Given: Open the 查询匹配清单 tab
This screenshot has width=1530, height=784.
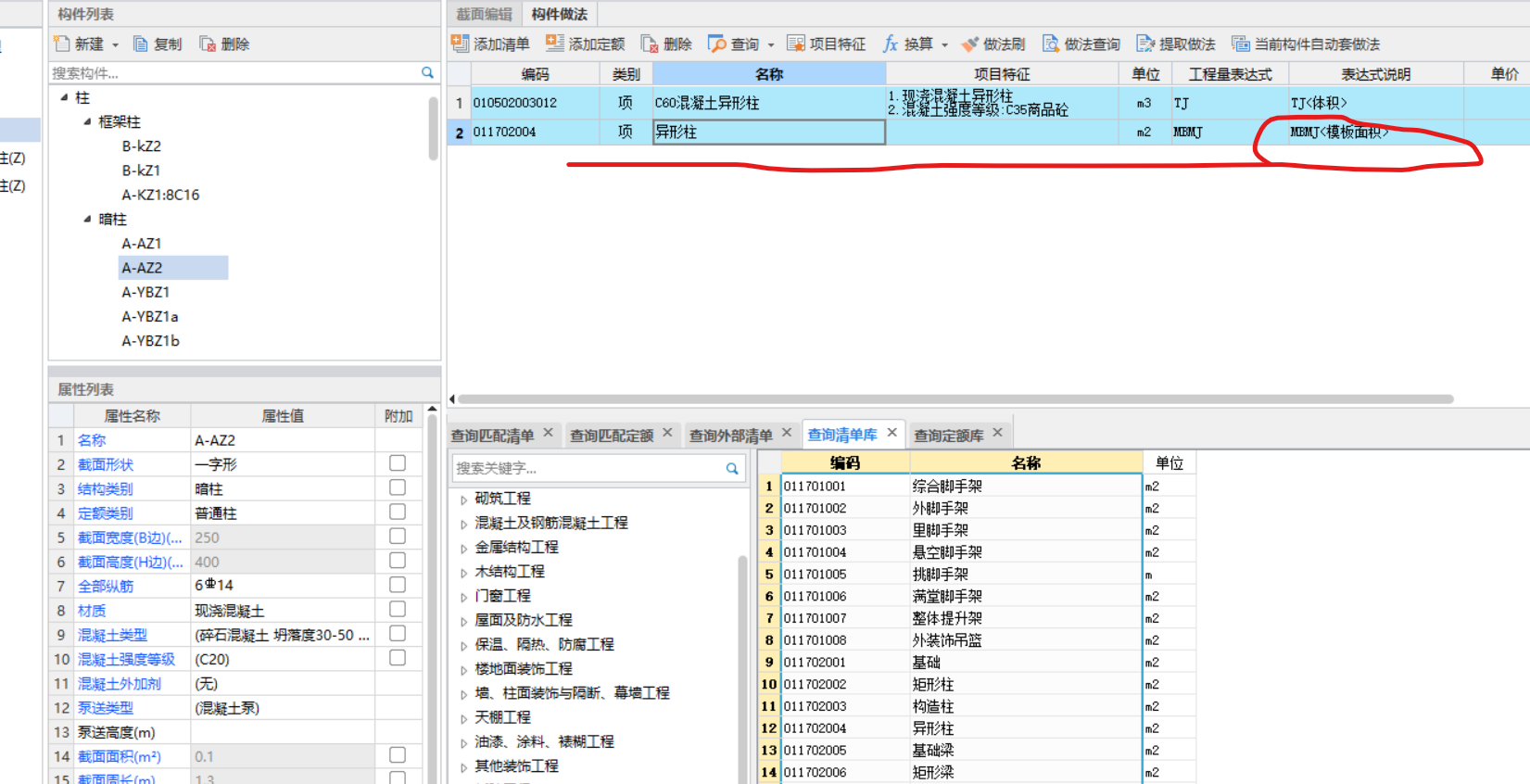Looking at the screenshot, I should pos(492,436).
